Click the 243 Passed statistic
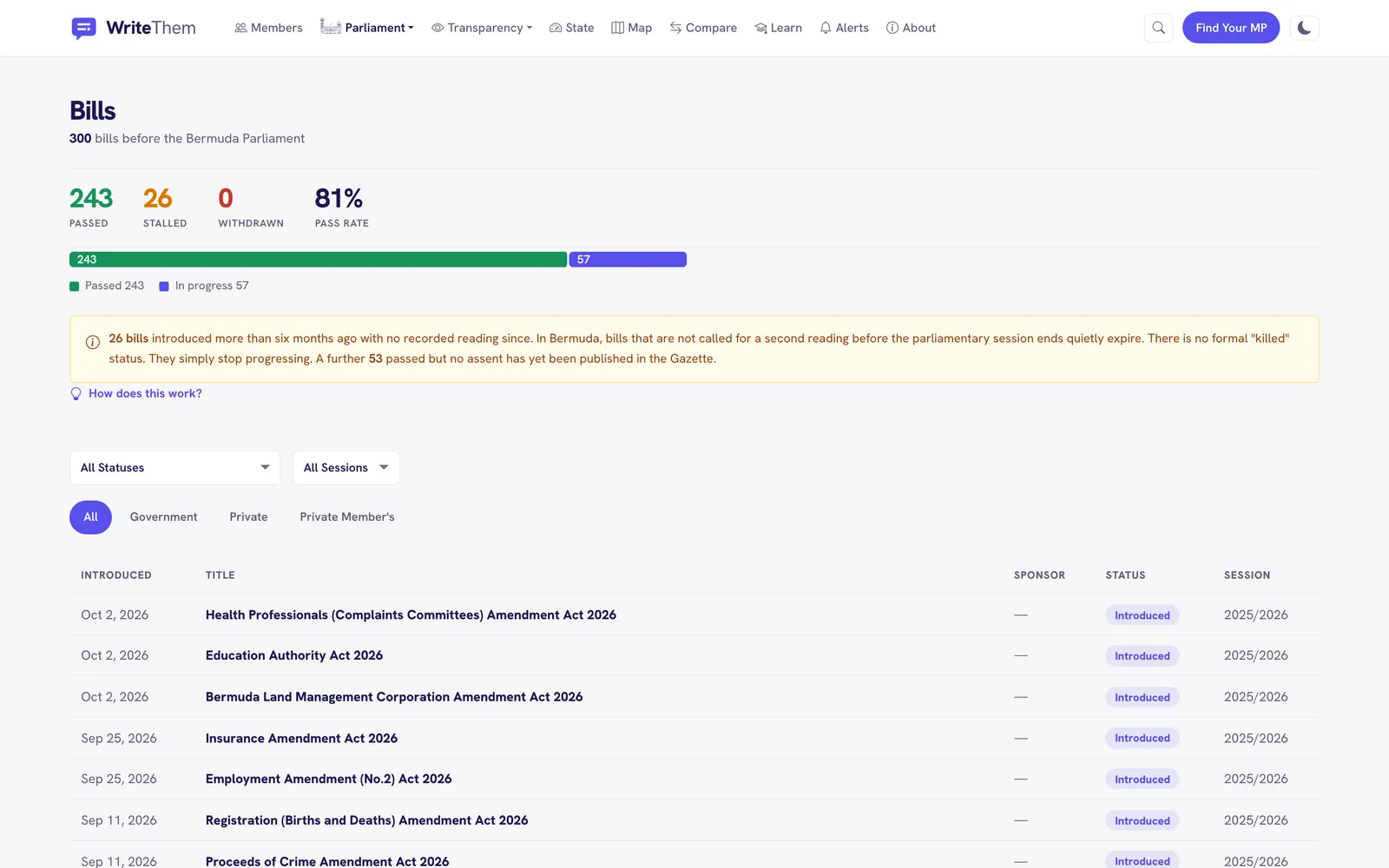This screenshot has height=868, width=1389. [x=91, y=207]
